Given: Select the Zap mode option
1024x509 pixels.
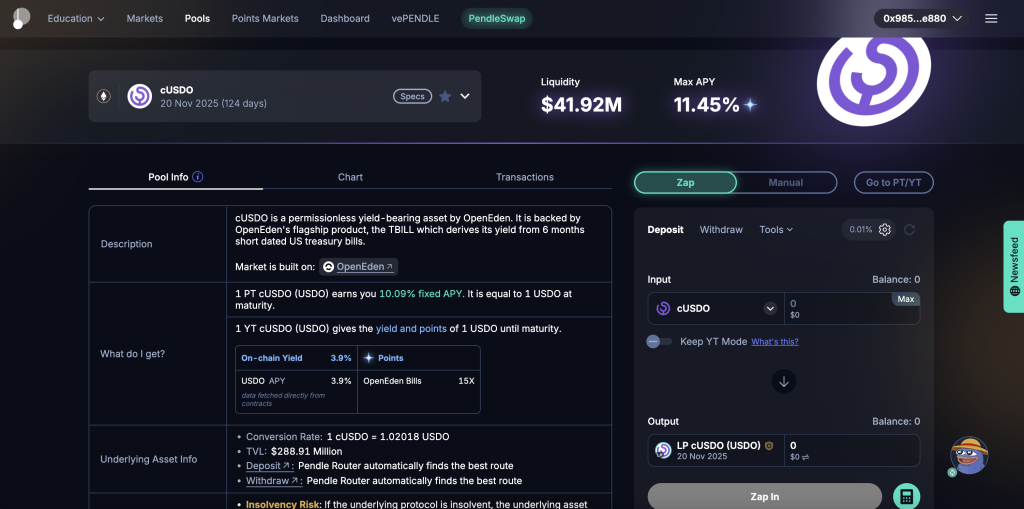Looking at the screenshot, I should click(x=685, y=182).
